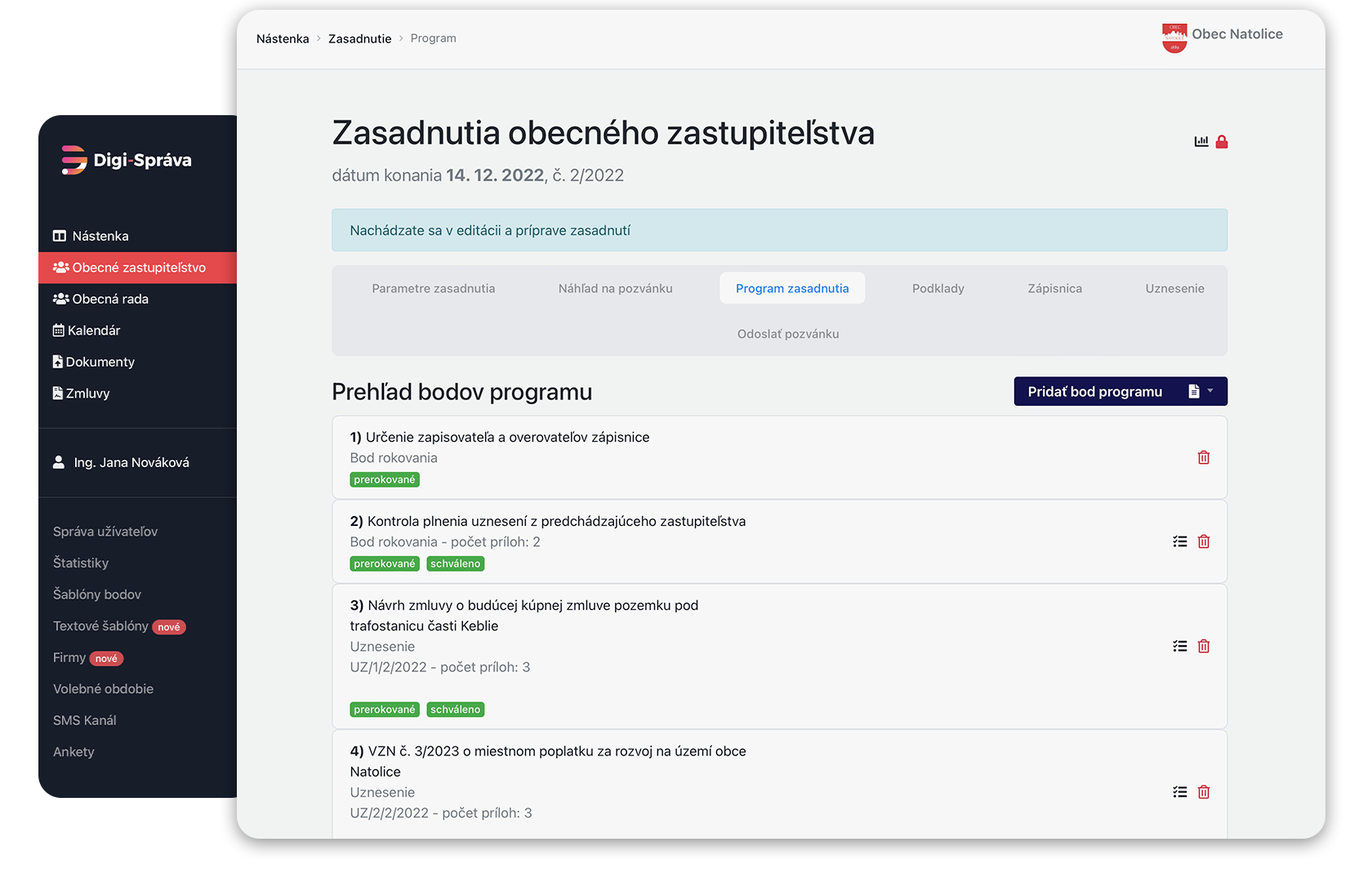
Task: Switch to the Odoslať pozvánku tab
Action: click(x=788, y=334)
